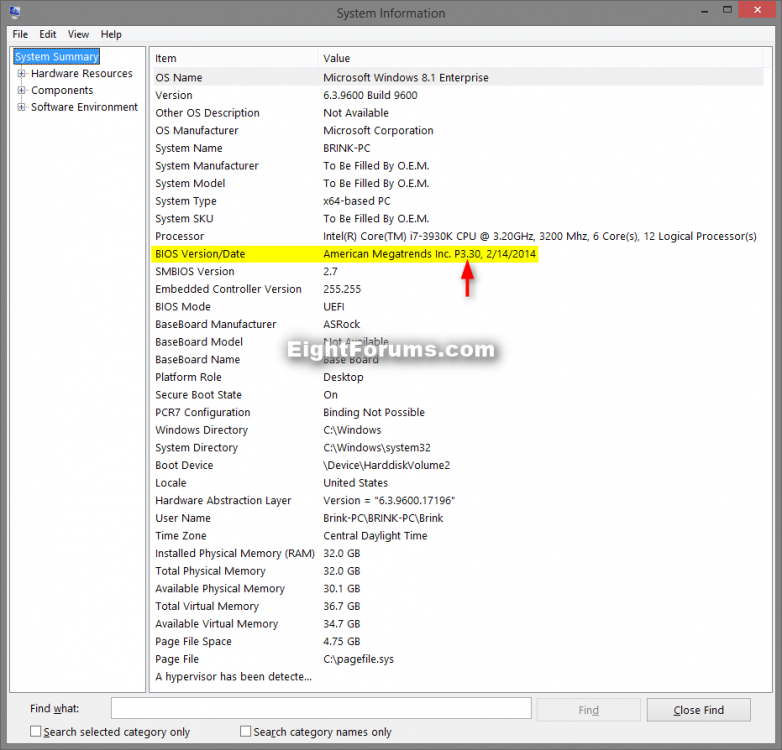Select the Page File Space row
Viewport: 782px width, 750px height.
click(457, 641)
